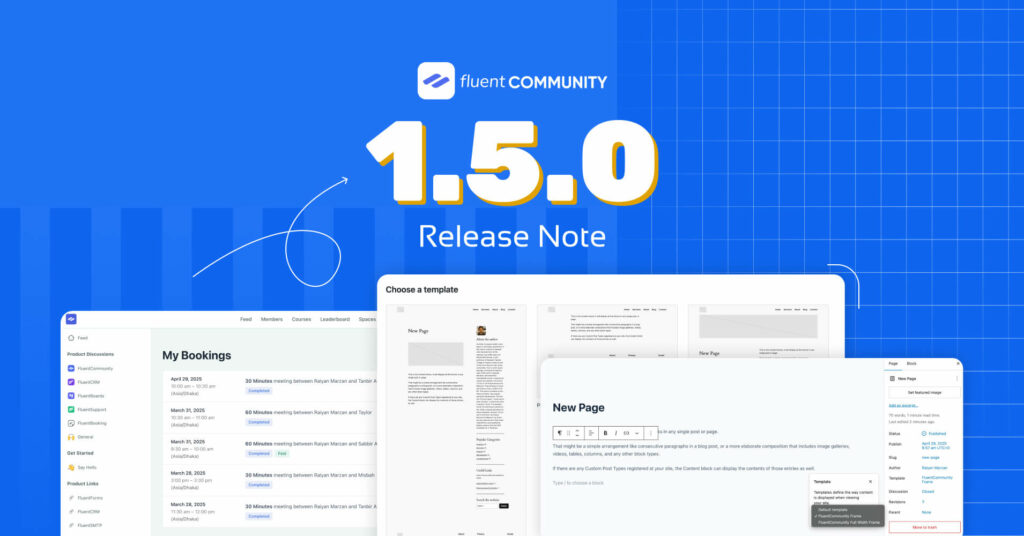Choose FluentCommunity Full Width Frame template option
This screenshot has height=536, width=1024.
pos(848,522)
